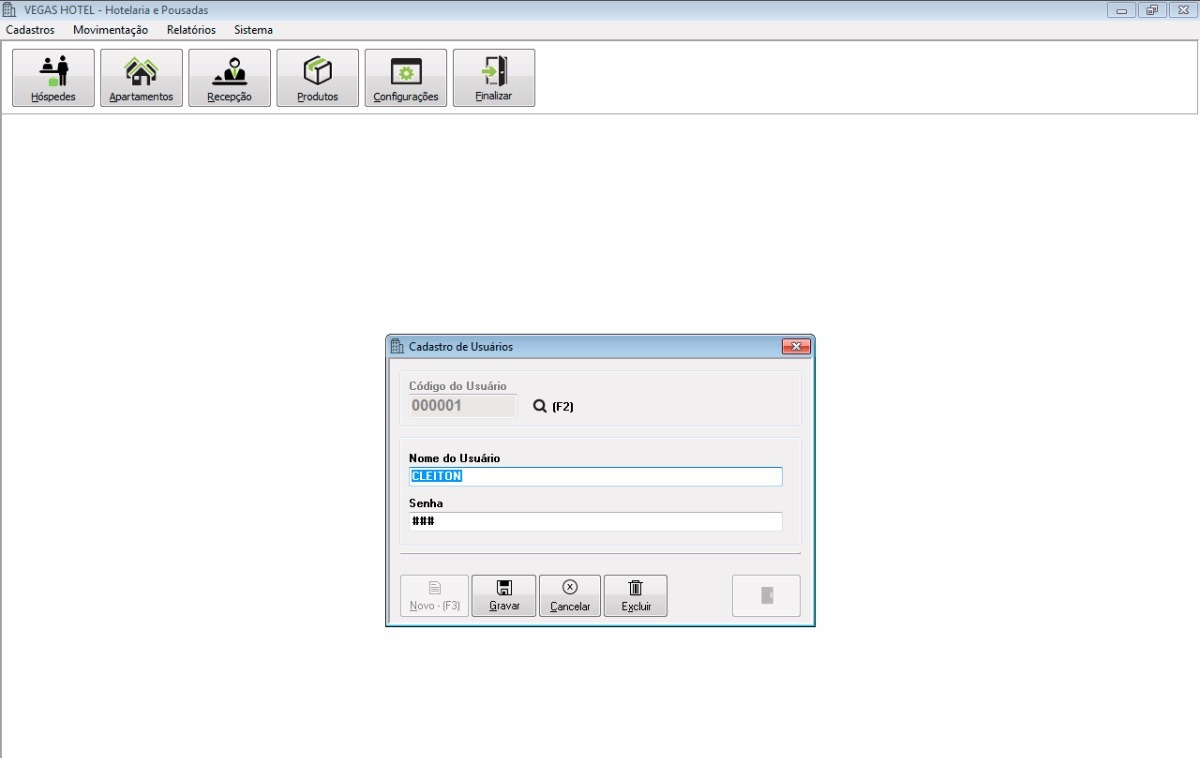Open Configurações settings toolbar button

coord(405,78)
